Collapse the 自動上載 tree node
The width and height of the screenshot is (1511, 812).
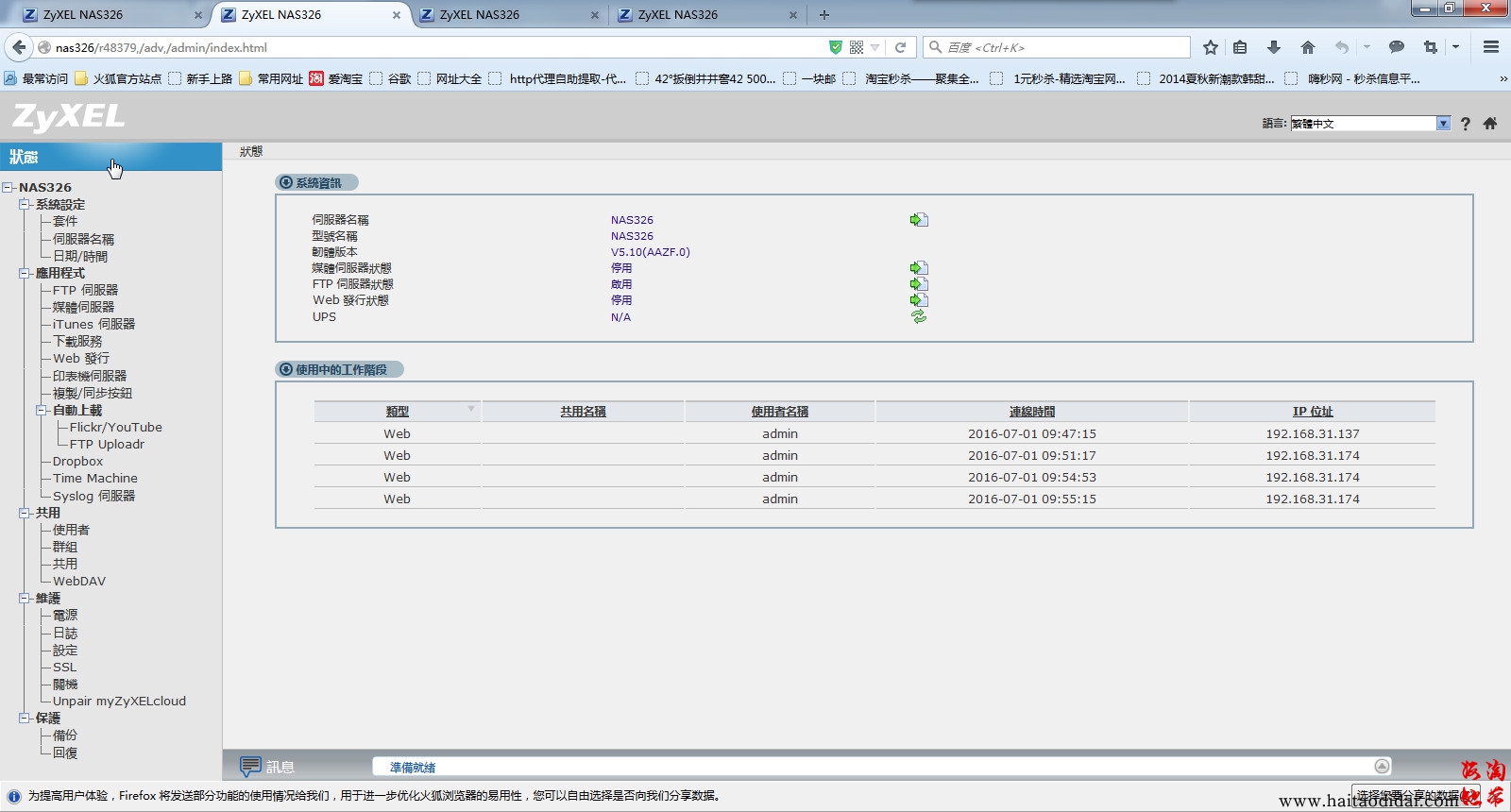pyautogui.click(x=42, y=410)
